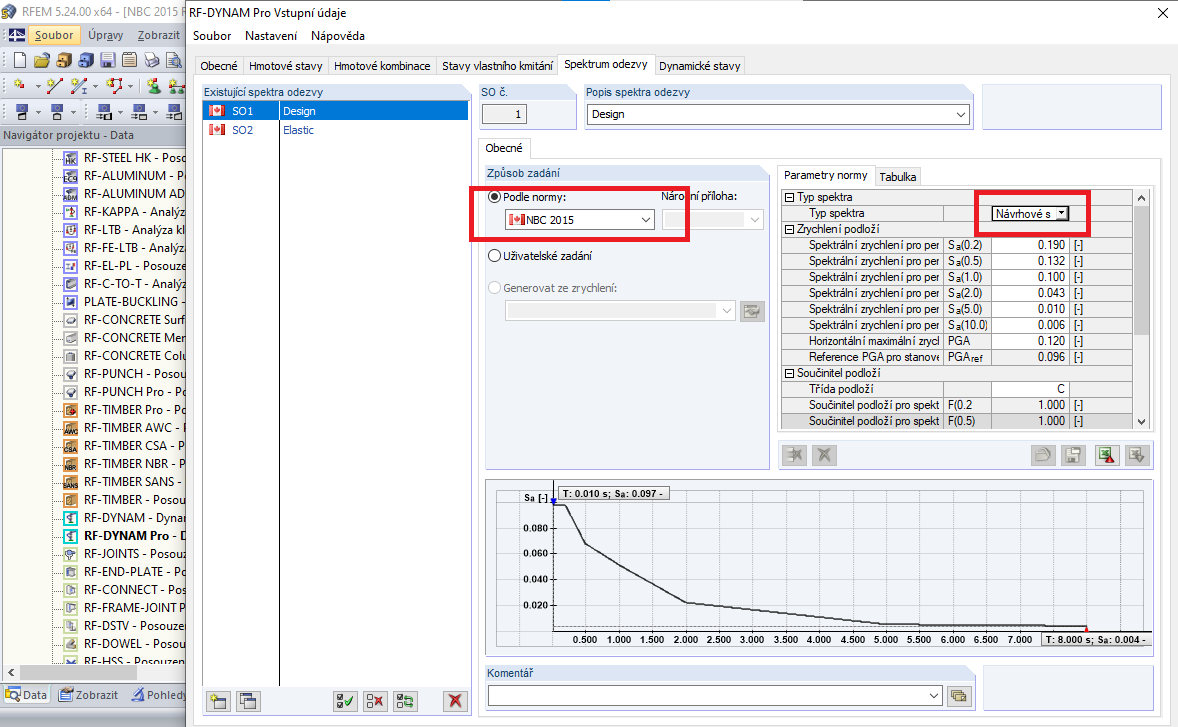Click the Excel export icon in parameters toolbar
The height and width of the screenshot is (727, 1178).
click(x=1107, y=455)
